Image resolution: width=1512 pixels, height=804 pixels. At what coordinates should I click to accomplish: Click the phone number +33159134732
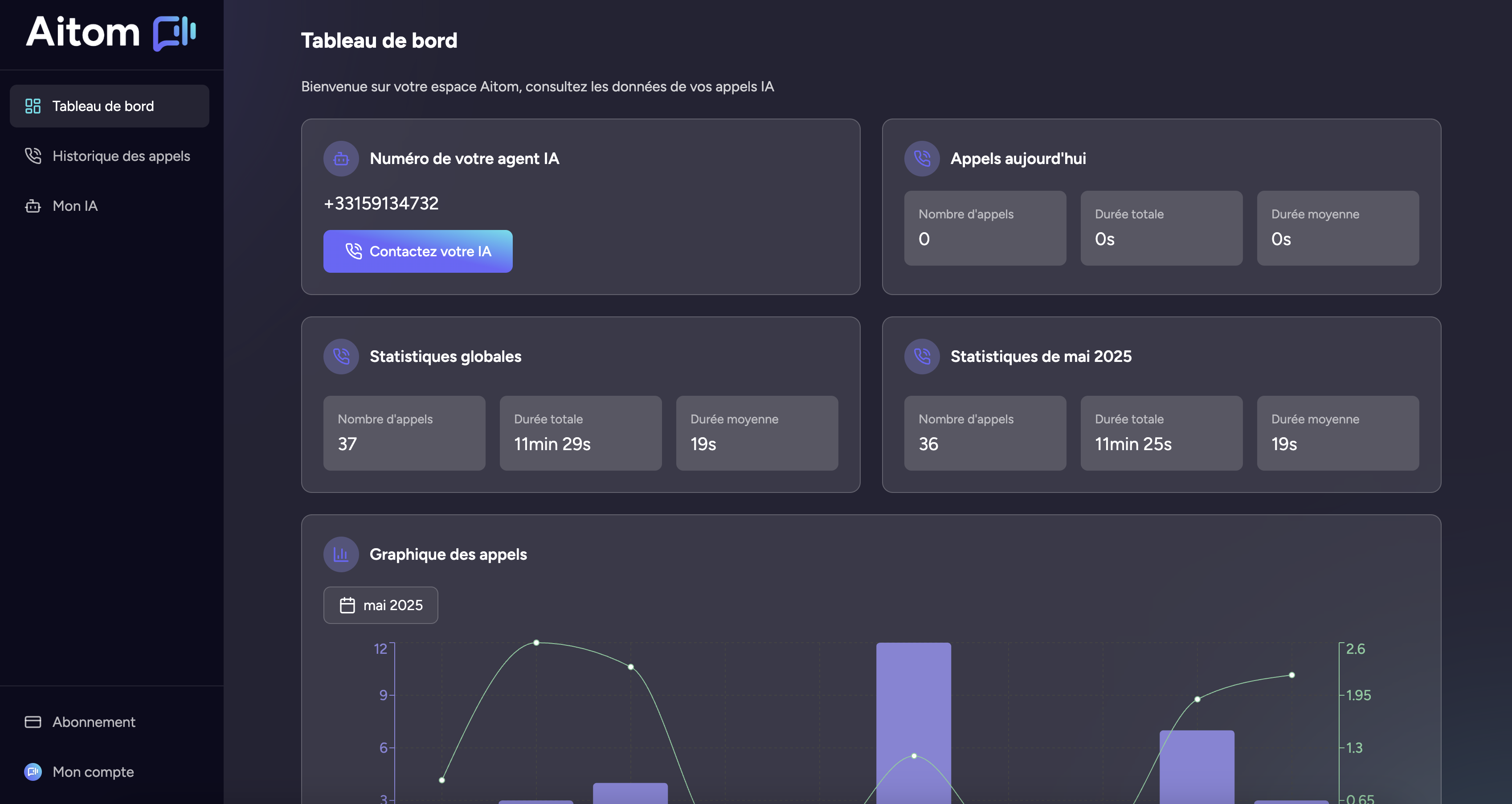click(x=381, y=203)
